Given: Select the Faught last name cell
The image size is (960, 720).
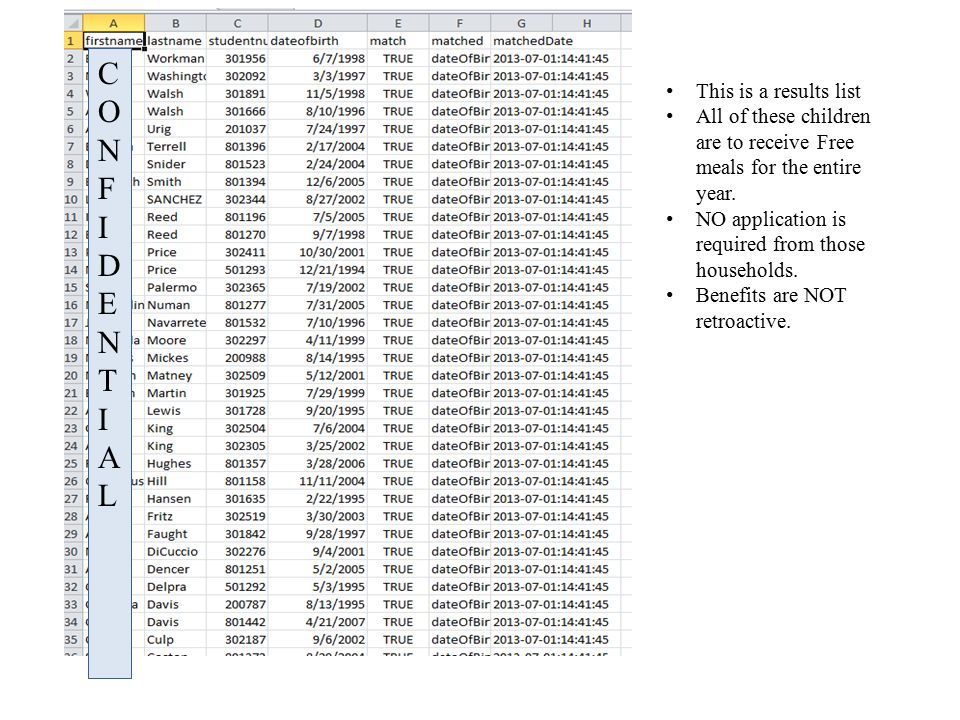Looking at the screenshot, I should coord(176,534).
